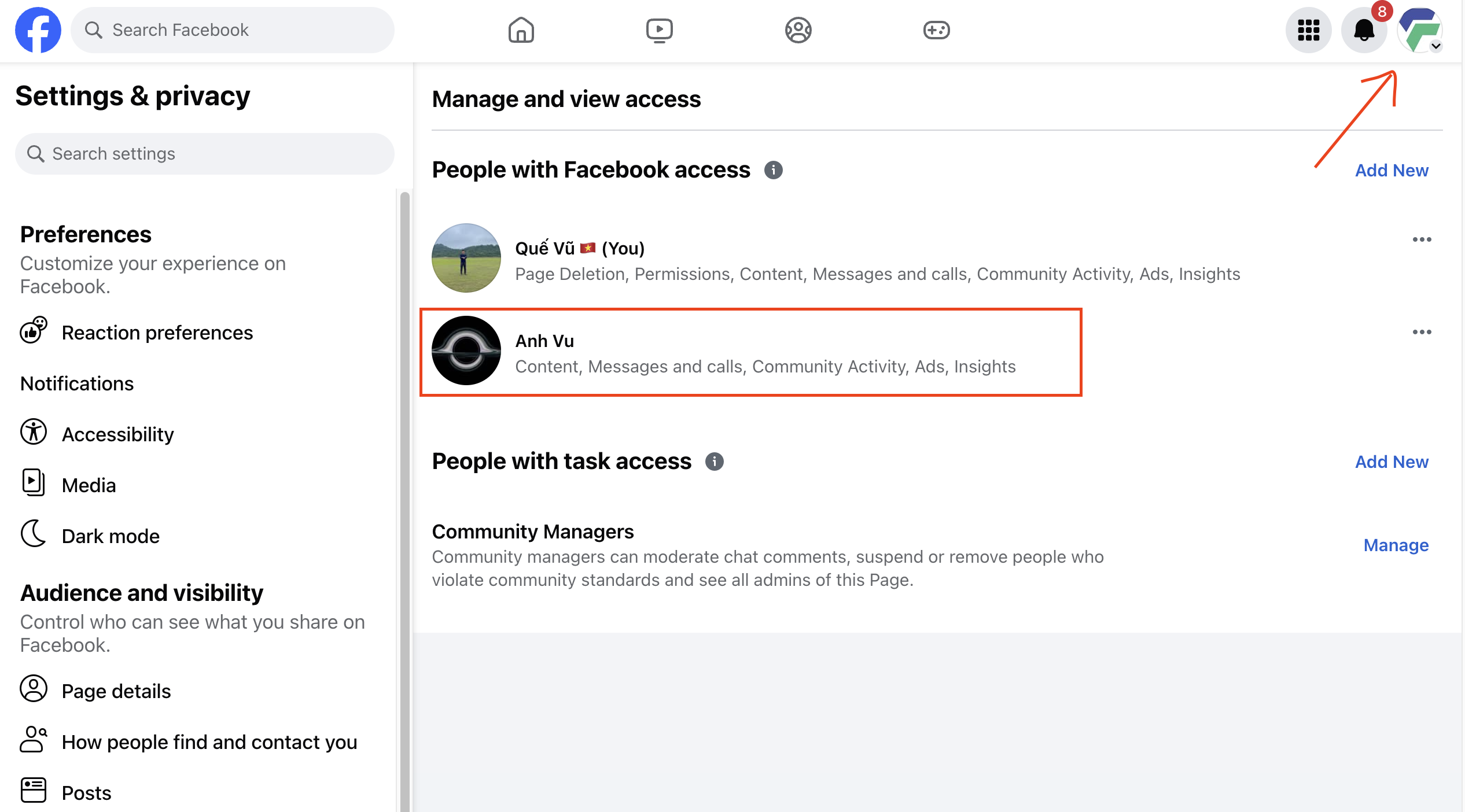Open three-dot options for Anh Vu
Screen dimensions: 1465x812
click(1422, 332)
